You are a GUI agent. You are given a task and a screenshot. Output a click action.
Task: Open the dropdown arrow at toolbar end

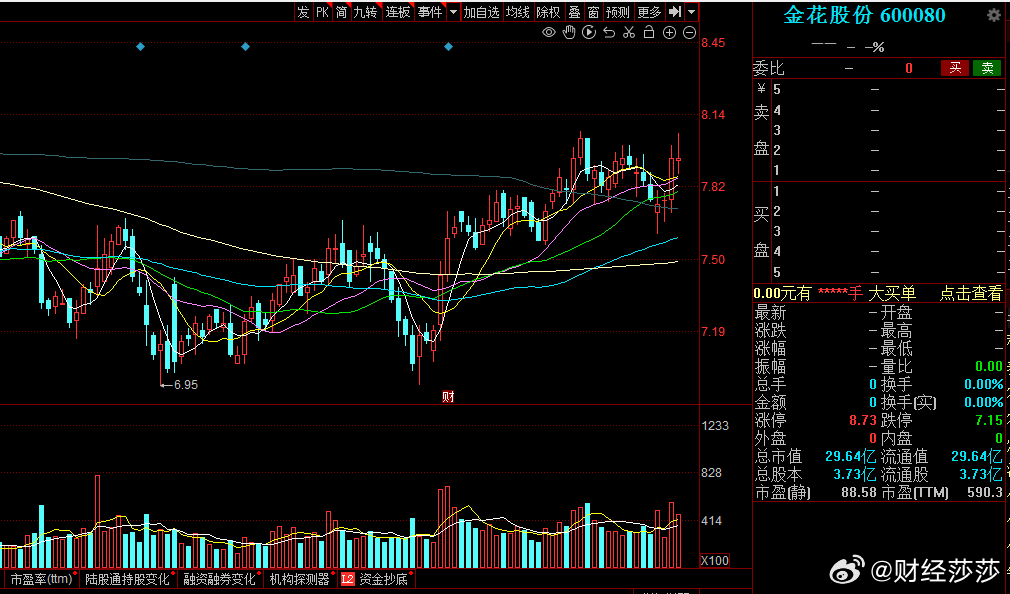pyautogui.click(x=692, y=12)
